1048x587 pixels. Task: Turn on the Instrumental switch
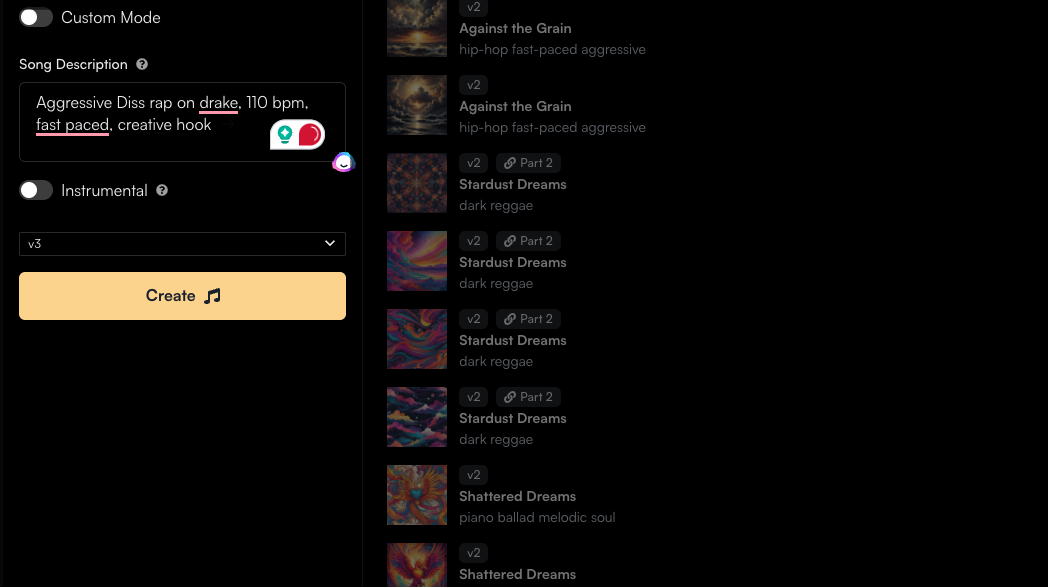[x=36, y=191]
